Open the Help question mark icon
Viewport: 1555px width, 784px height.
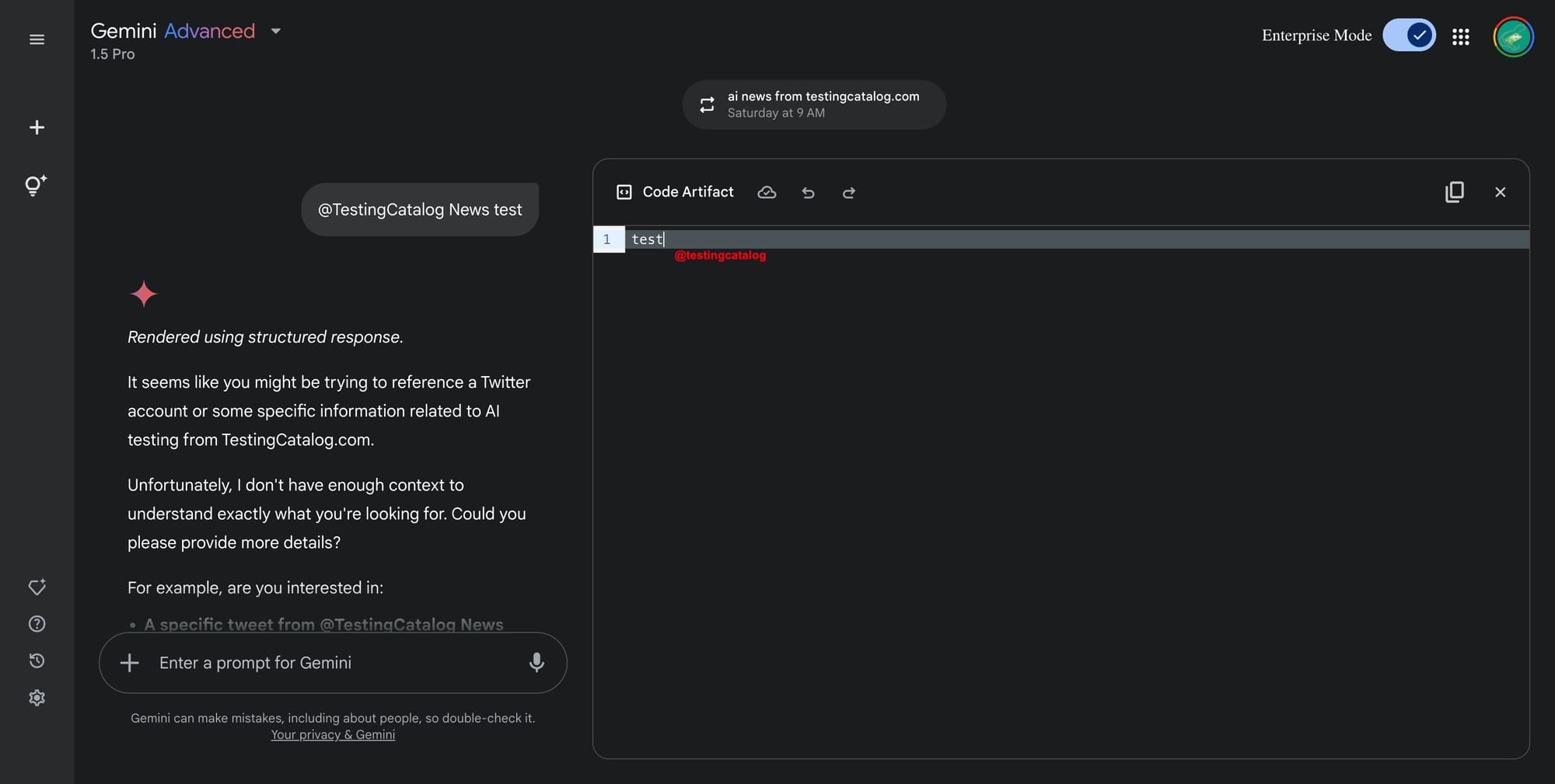37,624
